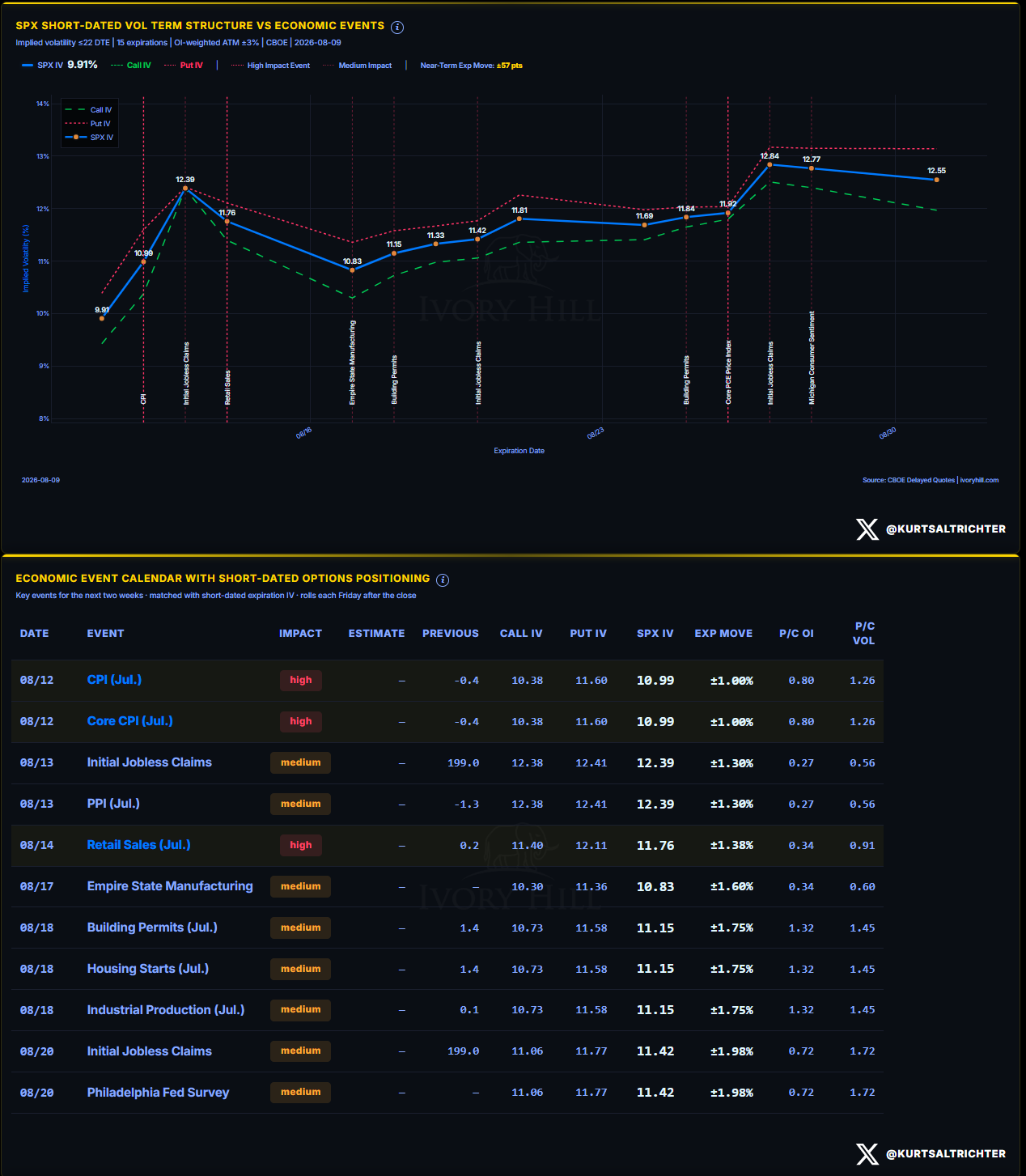
Task: Open the Retail Sales (Jul.) event link
Action: tap(139, 845)
